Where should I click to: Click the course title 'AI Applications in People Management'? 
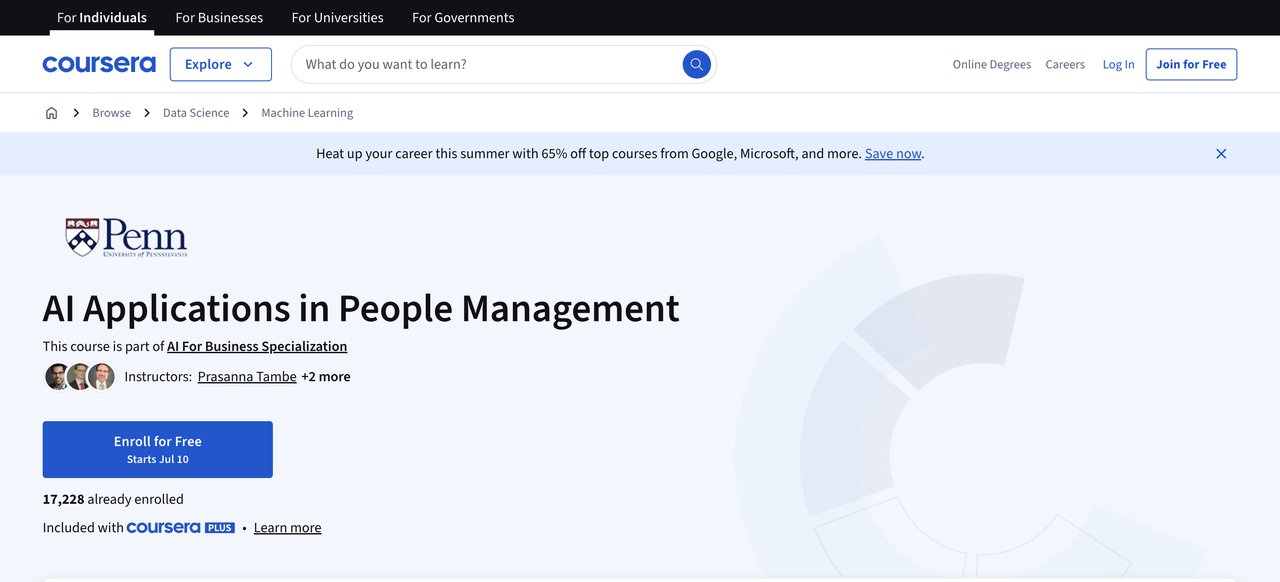361,308
